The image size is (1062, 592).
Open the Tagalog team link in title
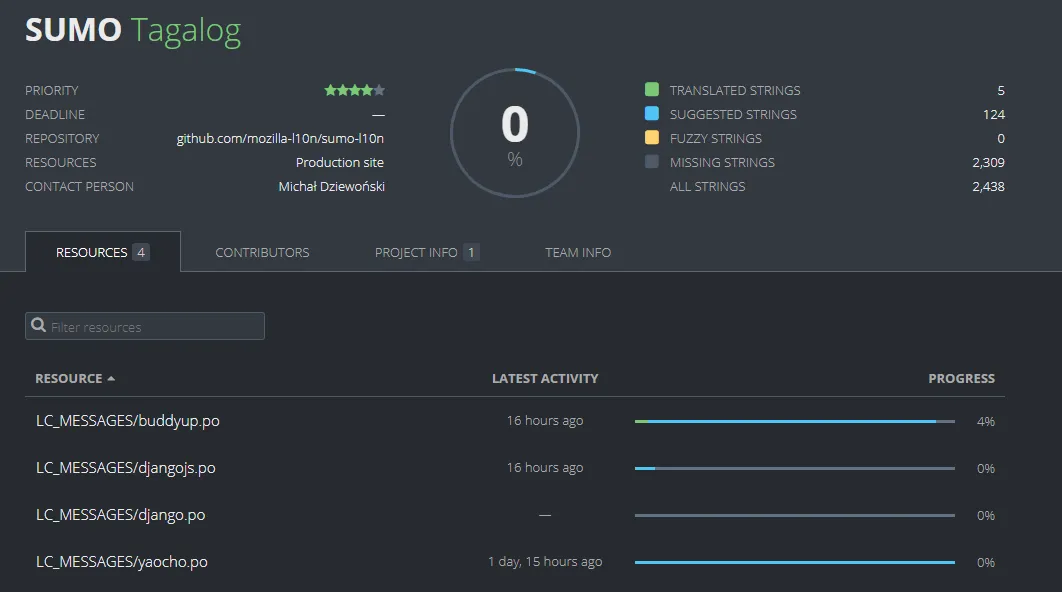click(186, 30)
